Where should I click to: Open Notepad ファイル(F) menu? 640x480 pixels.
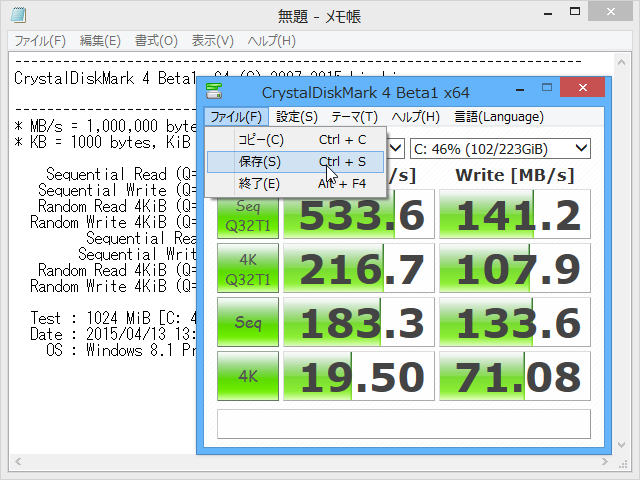tap(40, 41)
